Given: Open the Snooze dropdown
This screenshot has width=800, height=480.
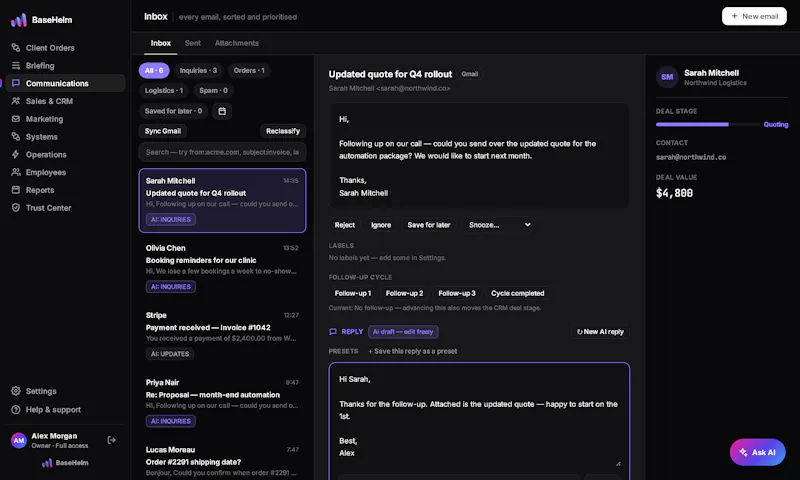Looking at the screenshot, I should click(498, 225).
